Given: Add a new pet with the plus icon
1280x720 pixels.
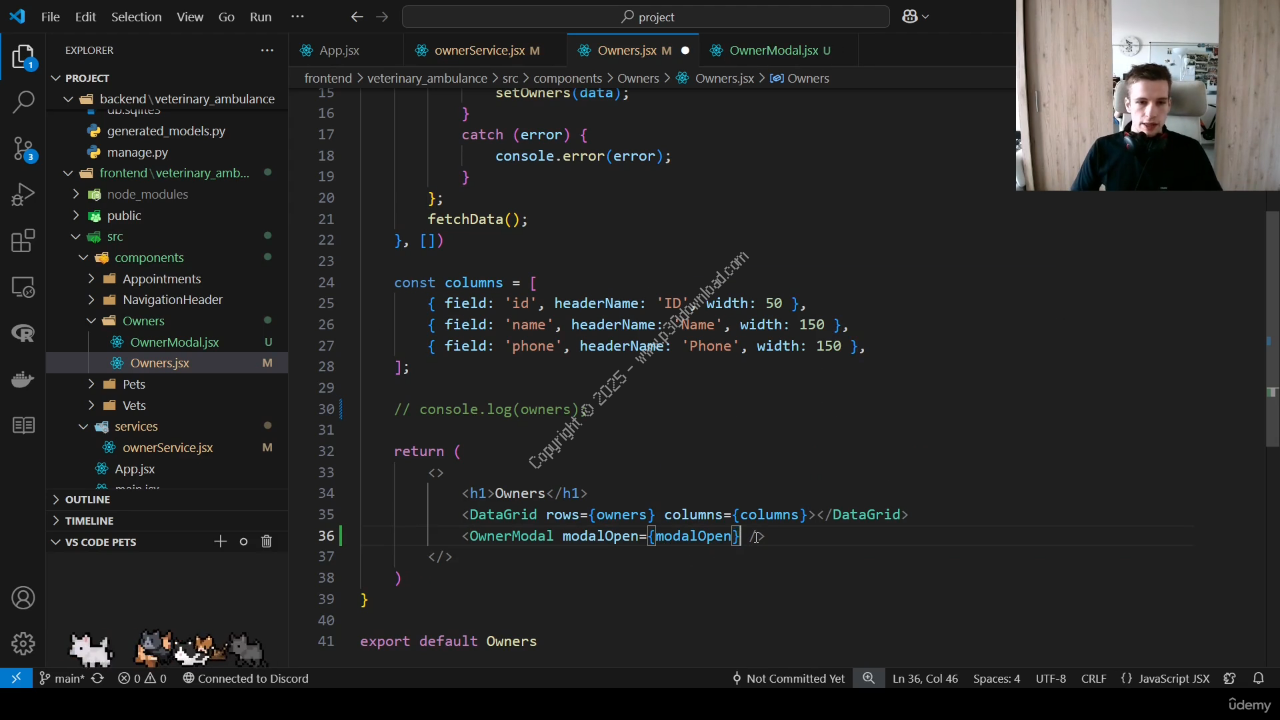Looking at the screenshot, I should tap(220, 541).
